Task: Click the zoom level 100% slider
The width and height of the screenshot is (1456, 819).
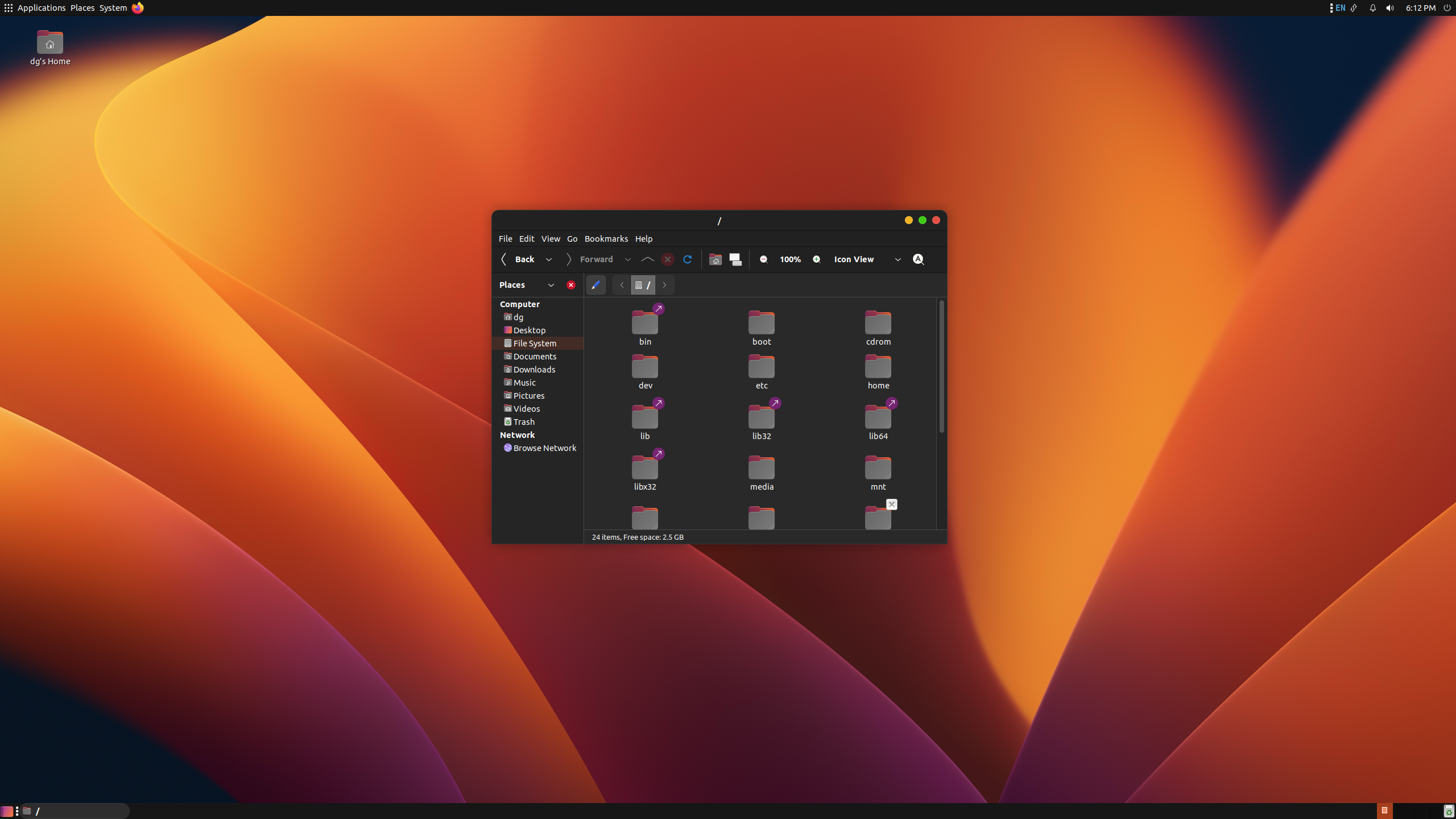Action: 790,258
